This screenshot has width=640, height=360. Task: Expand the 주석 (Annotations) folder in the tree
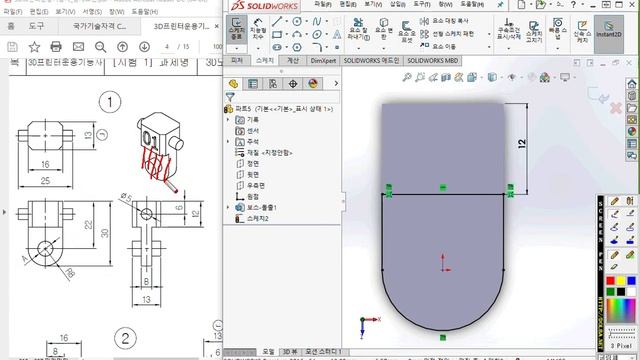(x=228, y=142)
